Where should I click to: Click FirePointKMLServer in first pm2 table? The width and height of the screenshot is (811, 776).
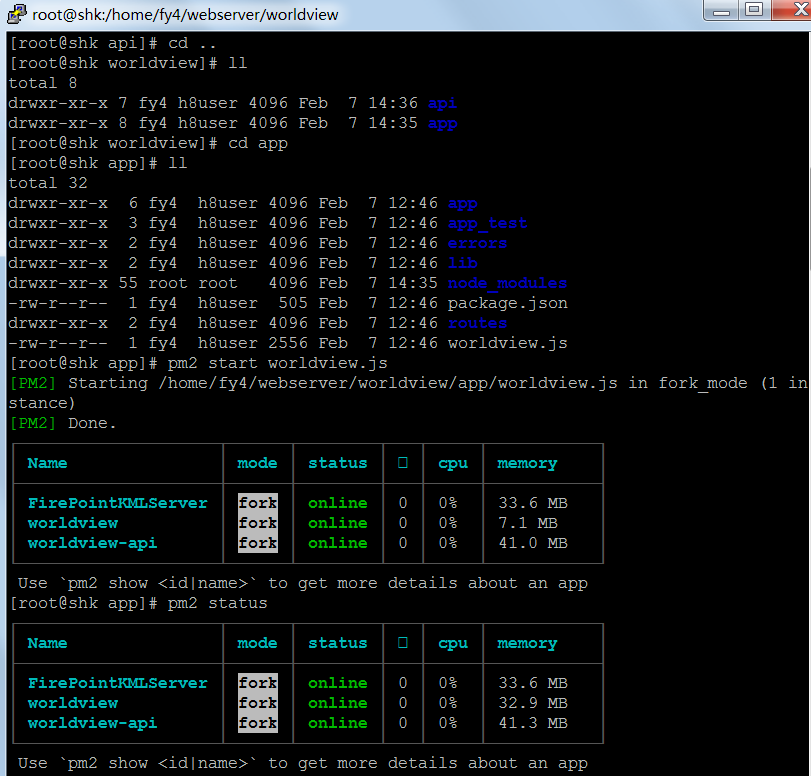pos(117,503)
